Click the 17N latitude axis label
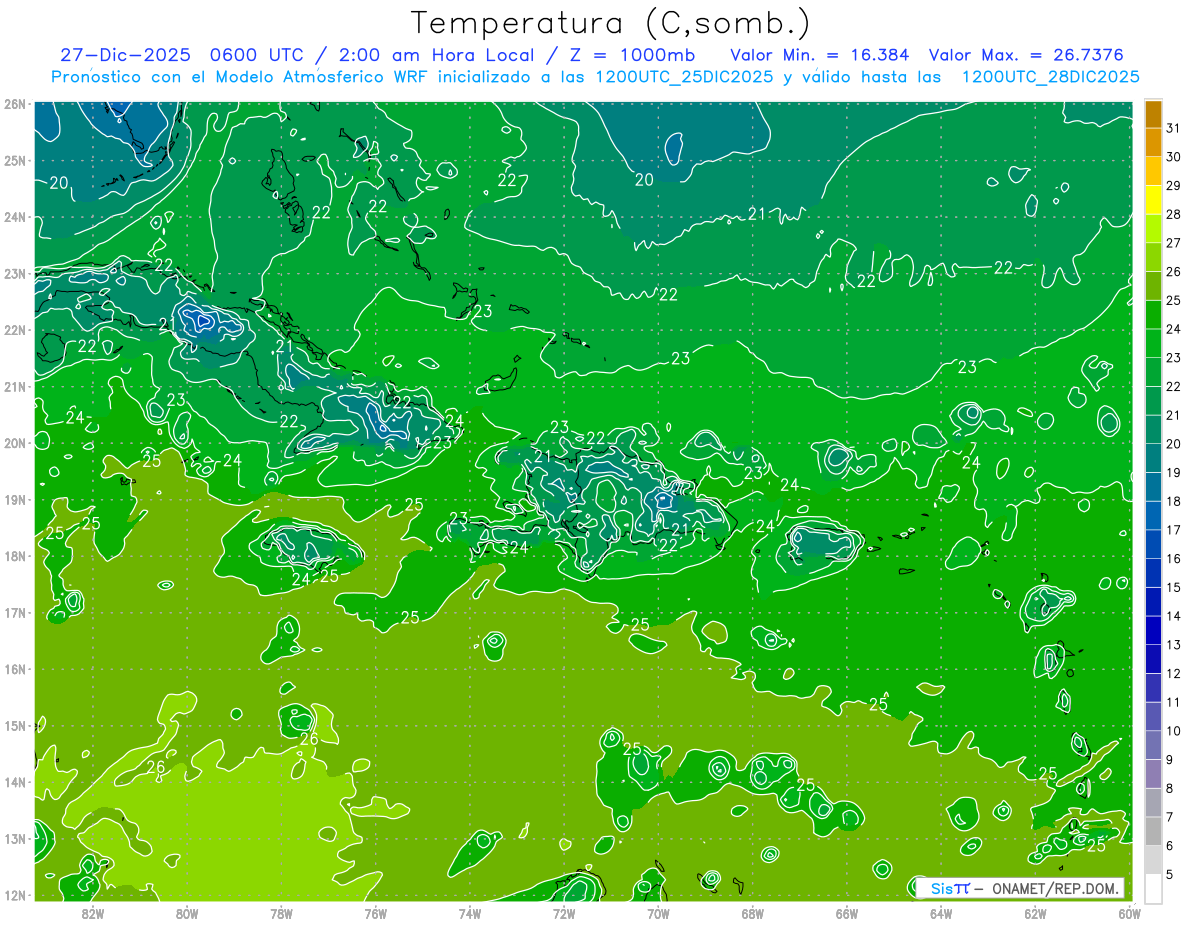 (x=14, y=612)
